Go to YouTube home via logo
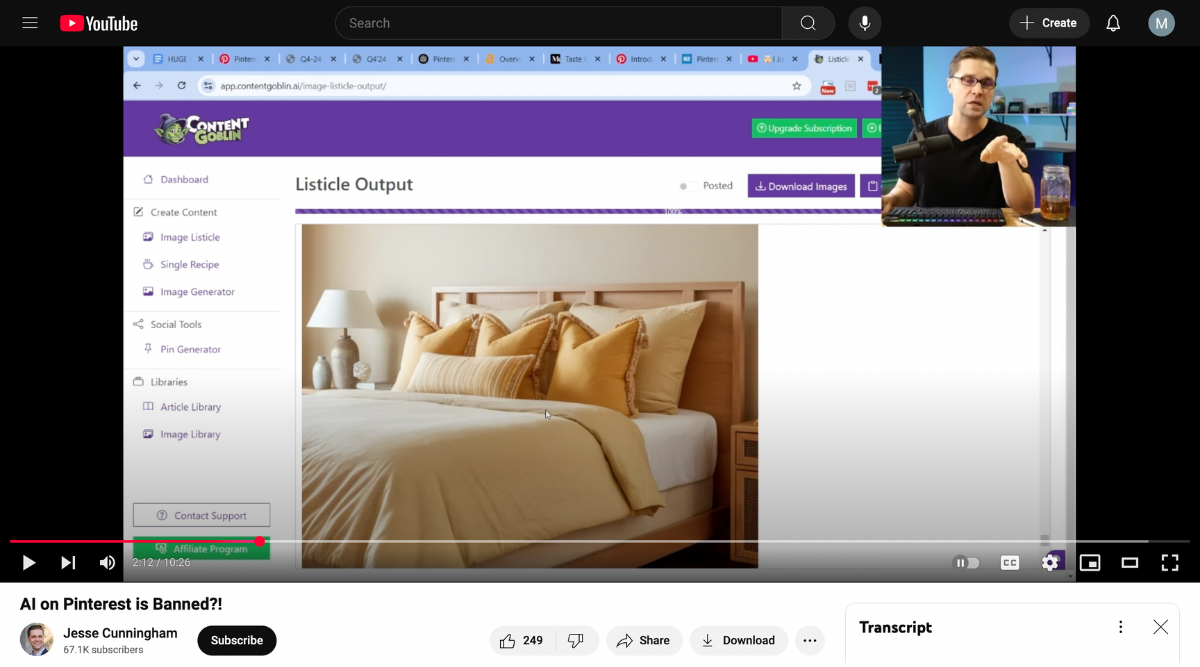1200x667 pixels. 99,23
